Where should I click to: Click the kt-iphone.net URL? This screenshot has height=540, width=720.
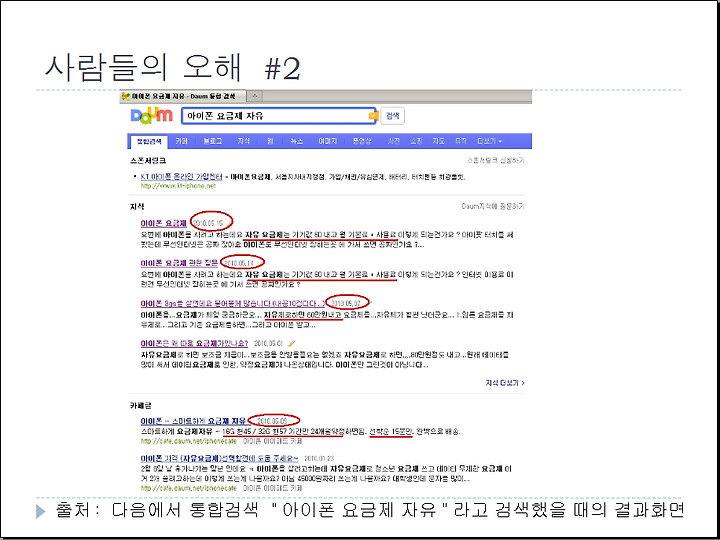click(x=178, y=186)
